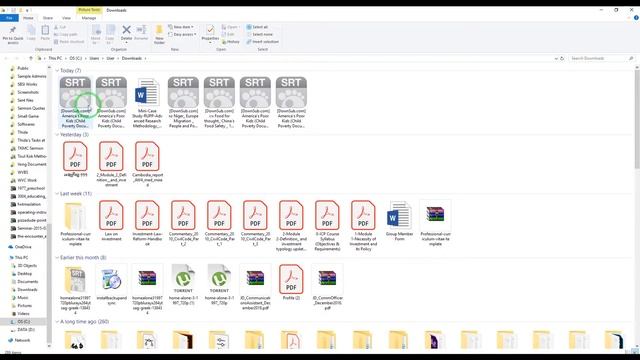The height and width of the screenshot is (360, 640).
Task: Collapse the Yesterday (3) group
Action: point(57,135)
